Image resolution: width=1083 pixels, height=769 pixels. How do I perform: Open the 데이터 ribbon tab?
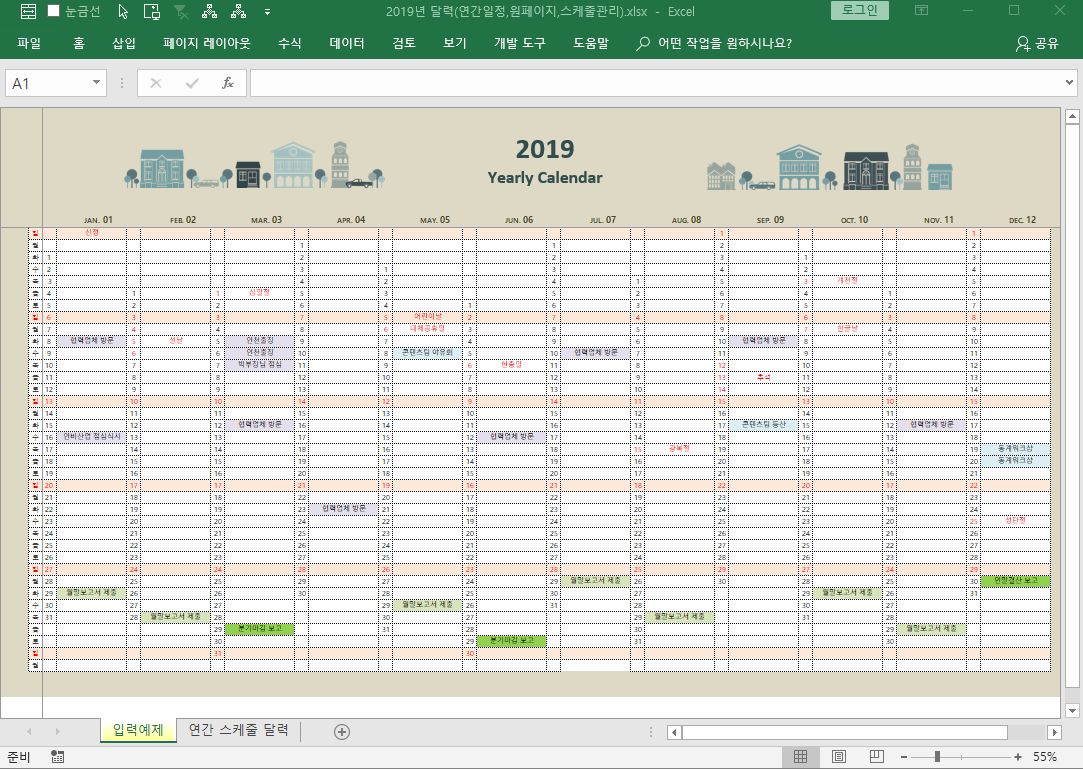pos(347,44)
